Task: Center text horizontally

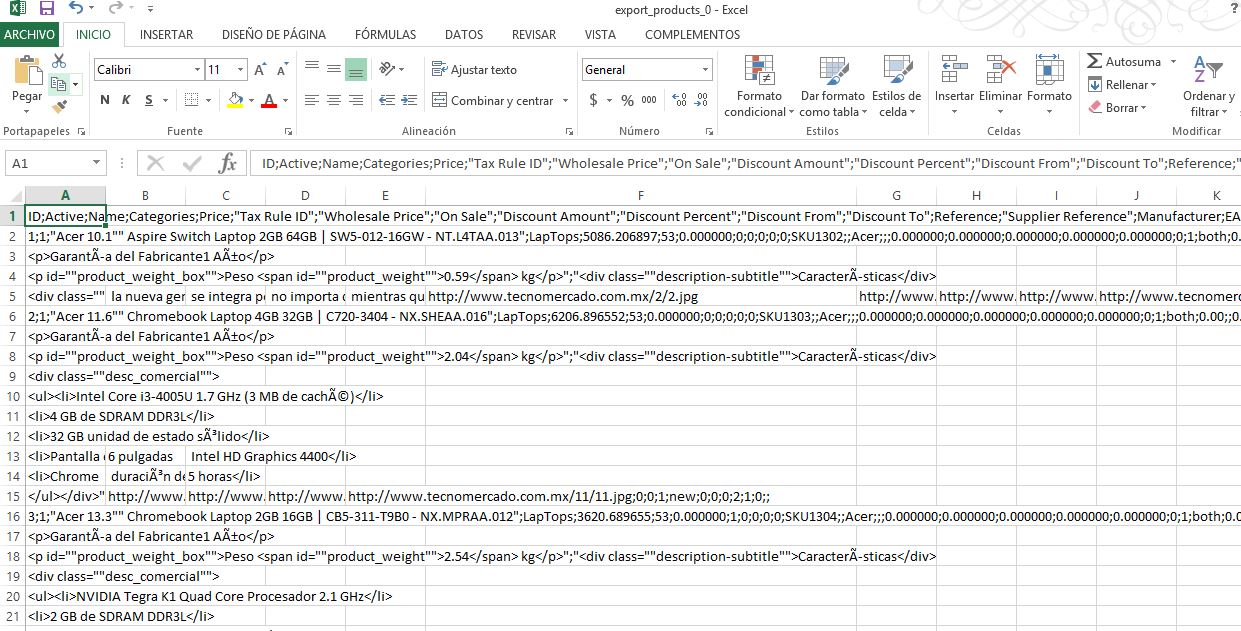Action: (x=333, y=100)
